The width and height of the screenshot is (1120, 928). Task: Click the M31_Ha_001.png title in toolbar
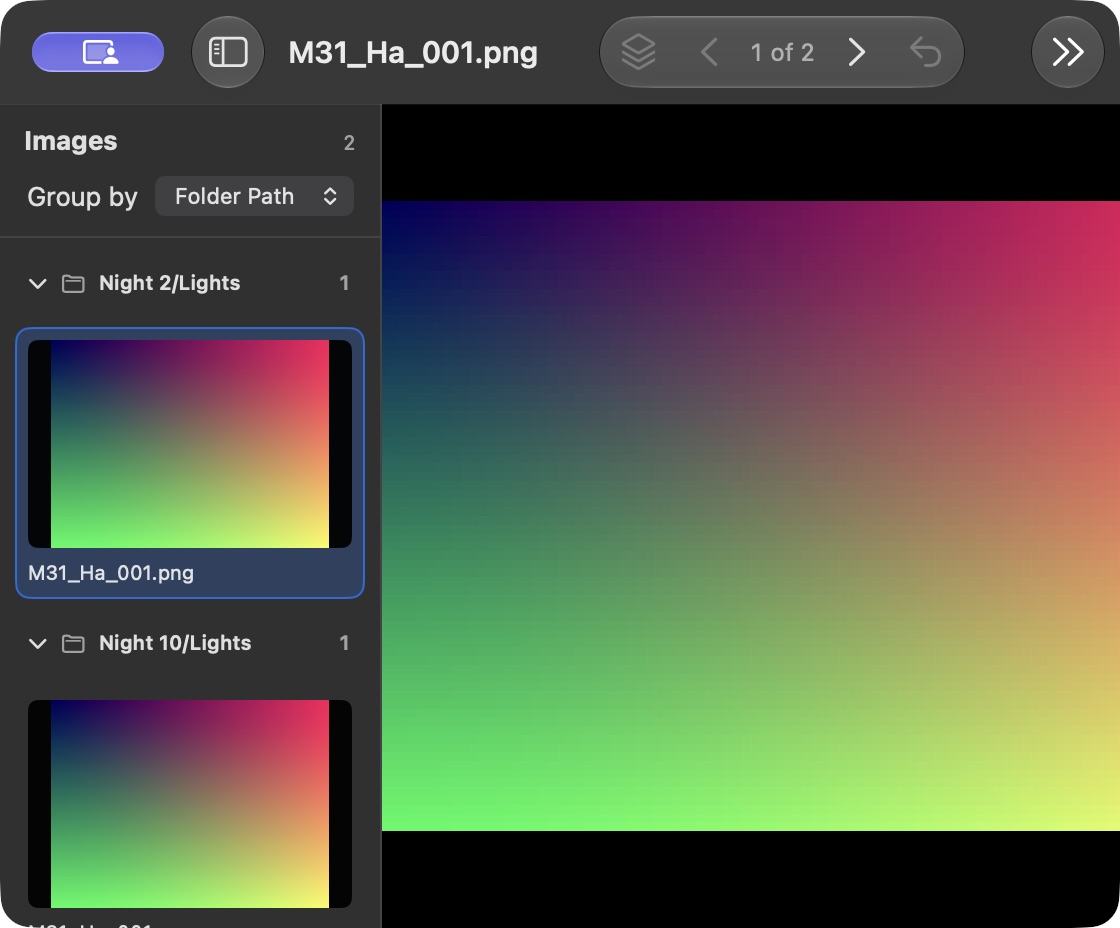413,53
